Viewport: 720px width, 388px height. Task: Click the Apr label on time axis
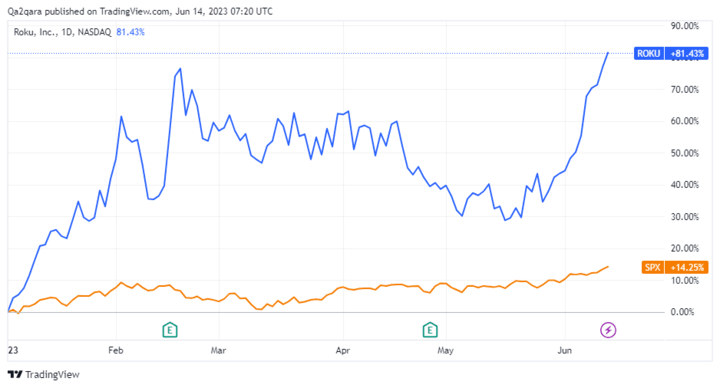(x=343, y=350)
